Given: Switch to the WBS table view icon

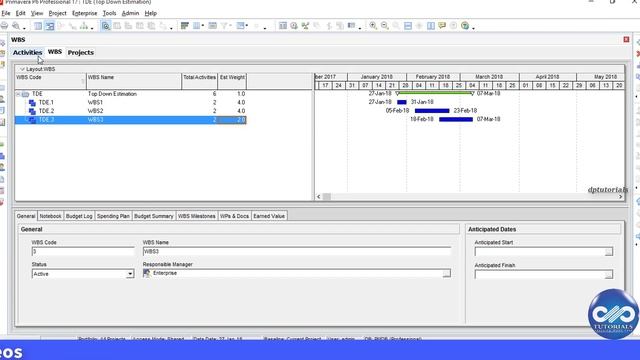Looking at the screenshot, I should pos(38,26).
